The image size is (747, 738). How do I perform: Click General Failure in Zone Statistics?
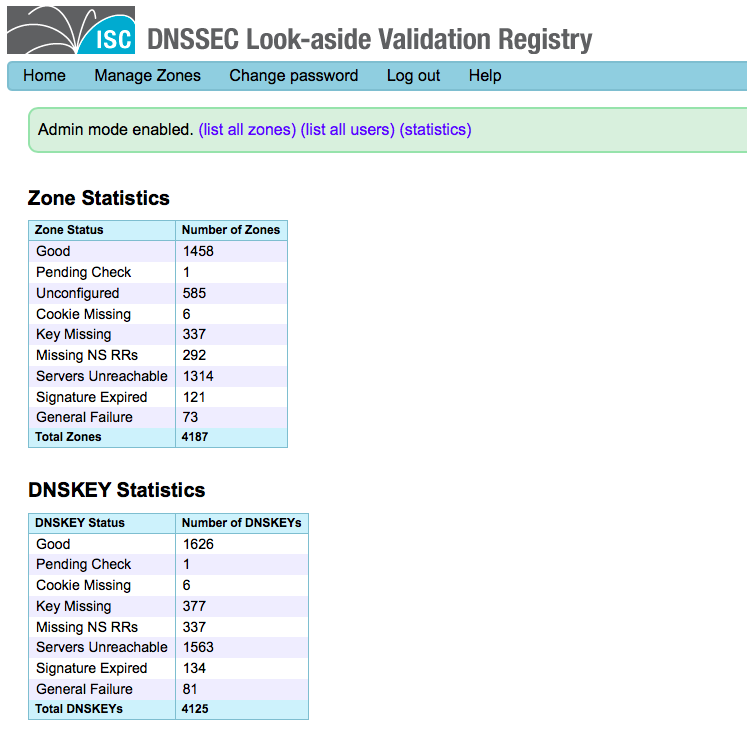click(x=84, y=417)
